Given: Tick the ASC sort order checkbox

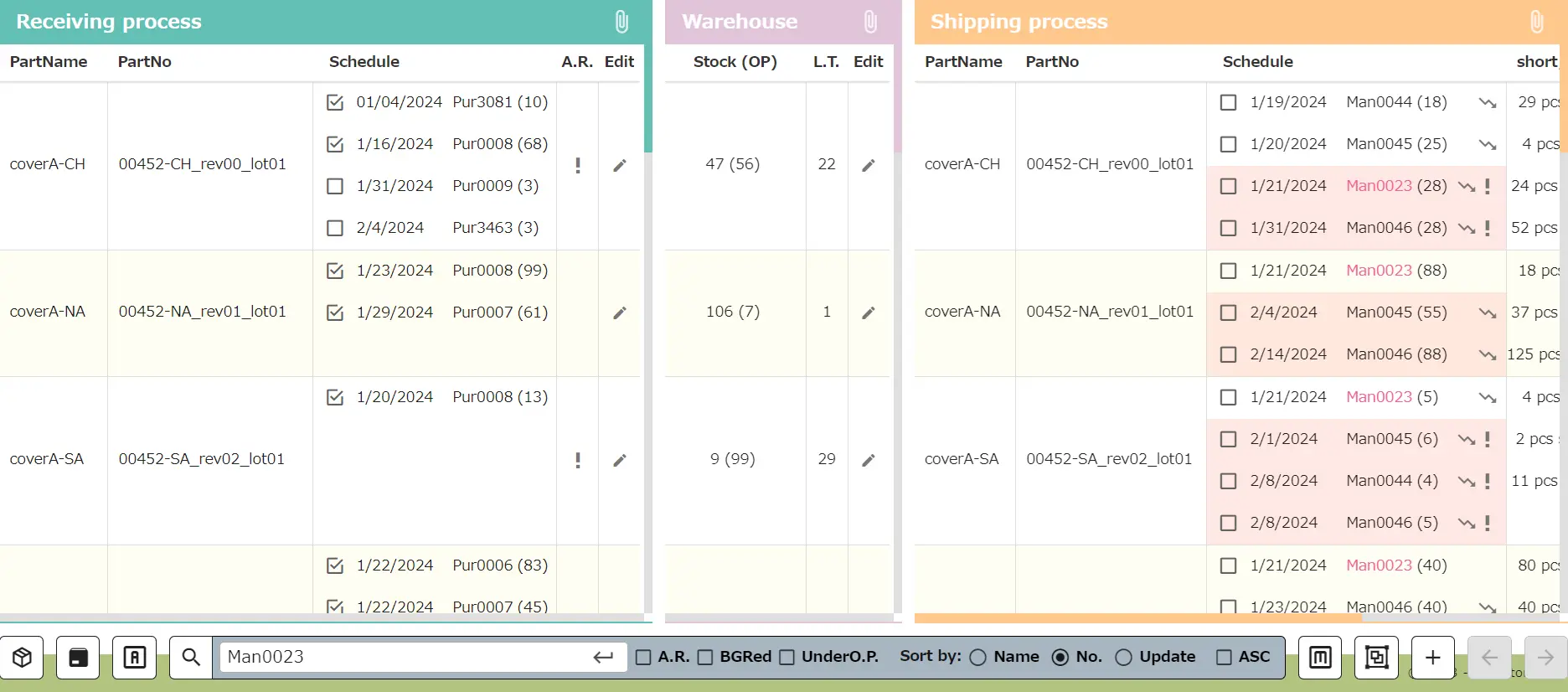Looking at the screenshot, I should click(1224, 658).
